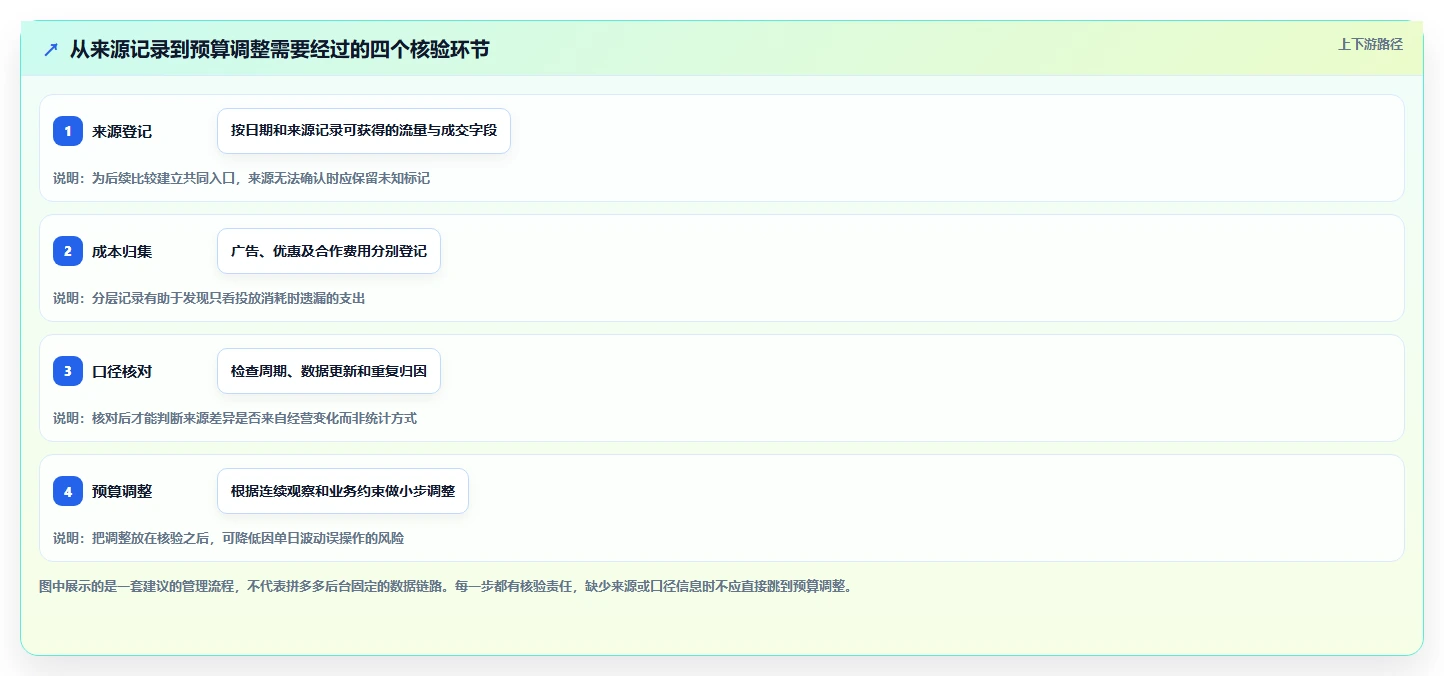This screenshot has height=676, width=1444.
Task: Click the 检查周期、数据更新和重复归因 pill
Action: pyautogui.click(x=329, y=371)
